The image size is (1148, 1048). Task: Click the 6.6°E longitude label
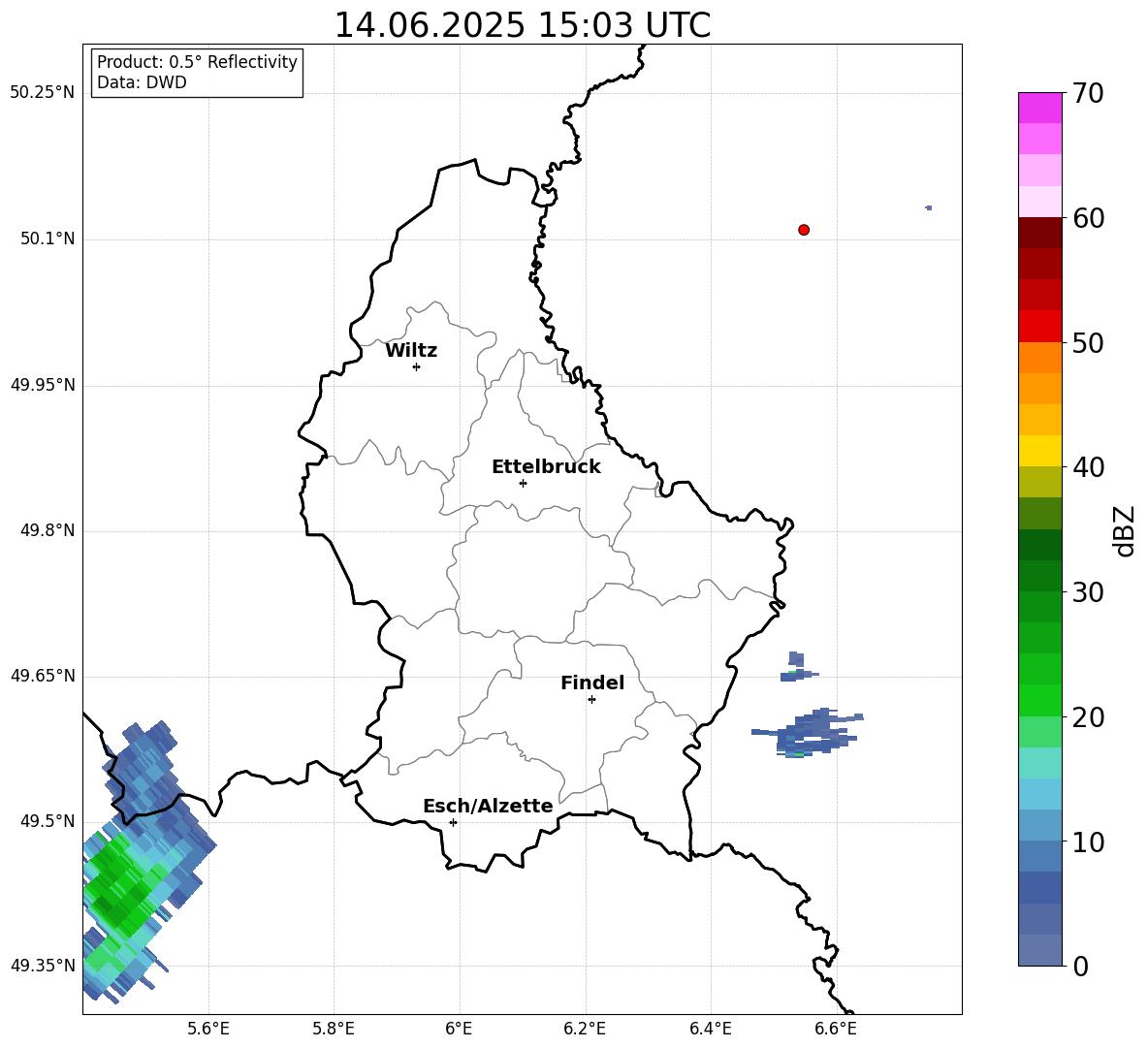pyautogui.click(x=836, y=1029)
